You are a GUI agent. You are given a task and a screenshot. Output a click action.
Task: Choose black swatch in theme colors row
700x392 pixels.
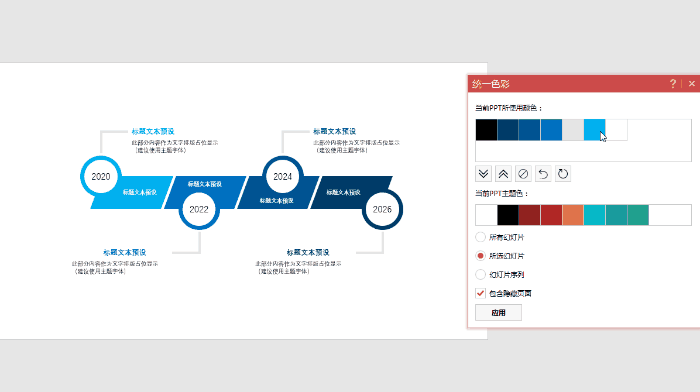pyautogui.click(x=508, y=215)
